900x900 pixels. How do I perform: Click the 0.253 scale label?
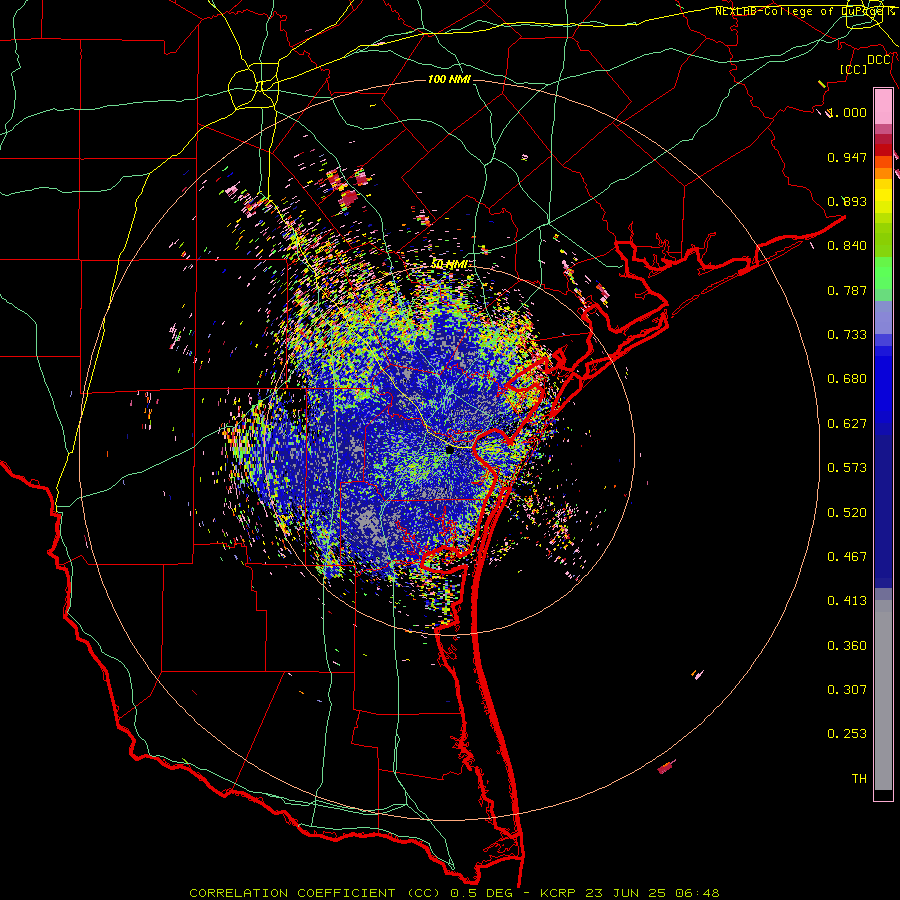[x=847, y=734]
